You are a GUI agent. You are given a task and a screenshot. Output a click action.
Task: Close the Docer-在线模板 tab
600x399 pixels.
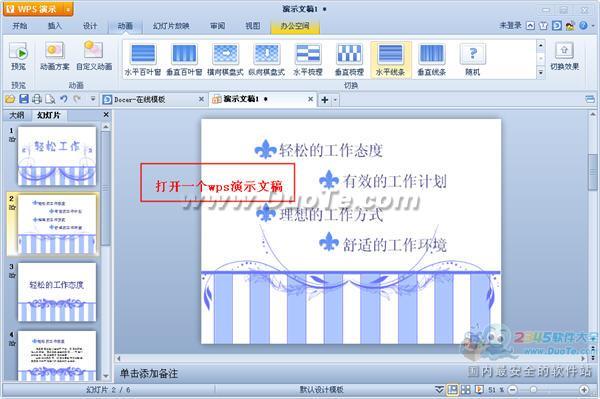point(201,99)
